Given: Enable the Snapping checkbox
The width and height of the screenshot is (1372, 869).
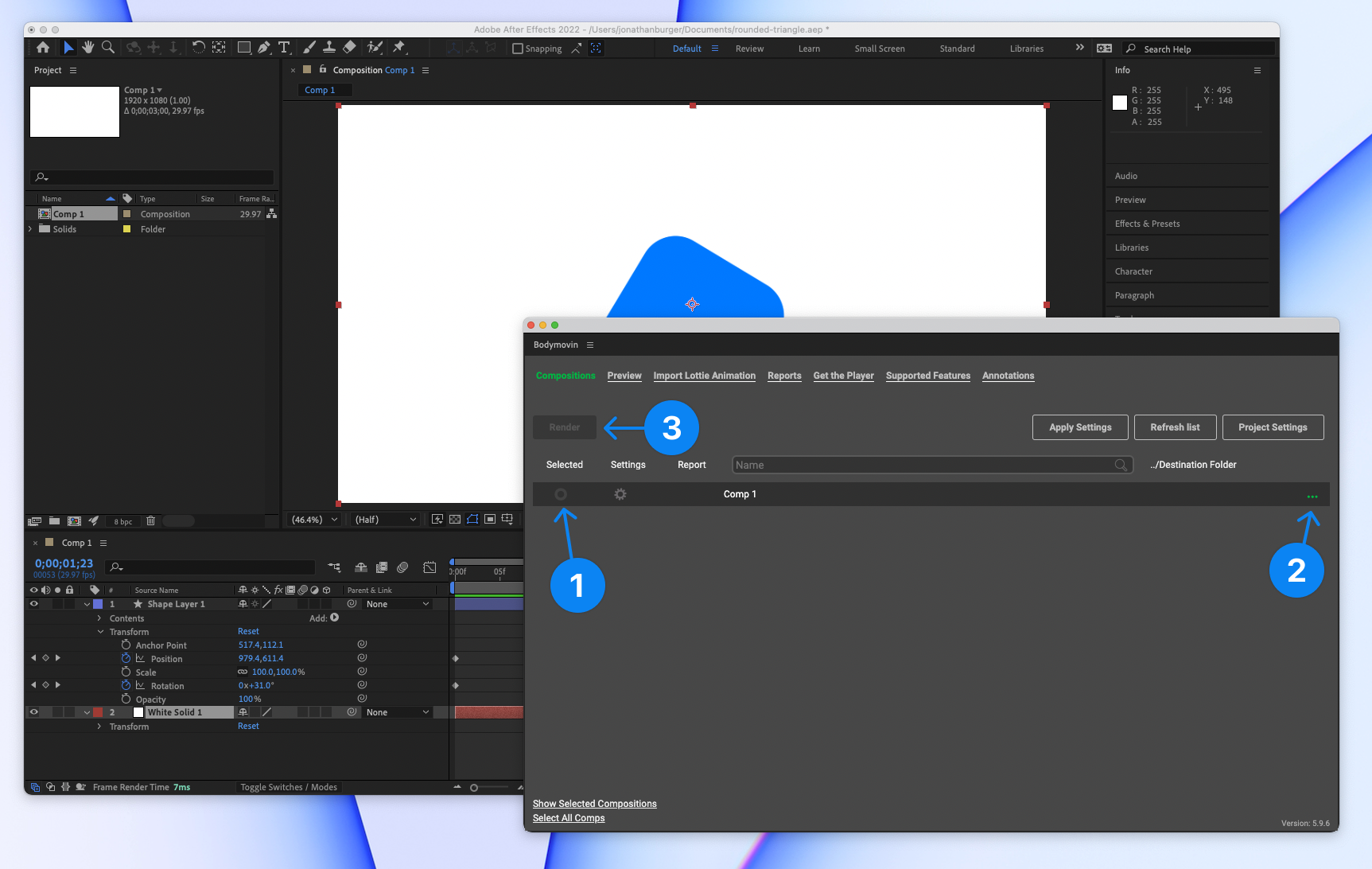Looking at the screenshot, I should point(518,49).
